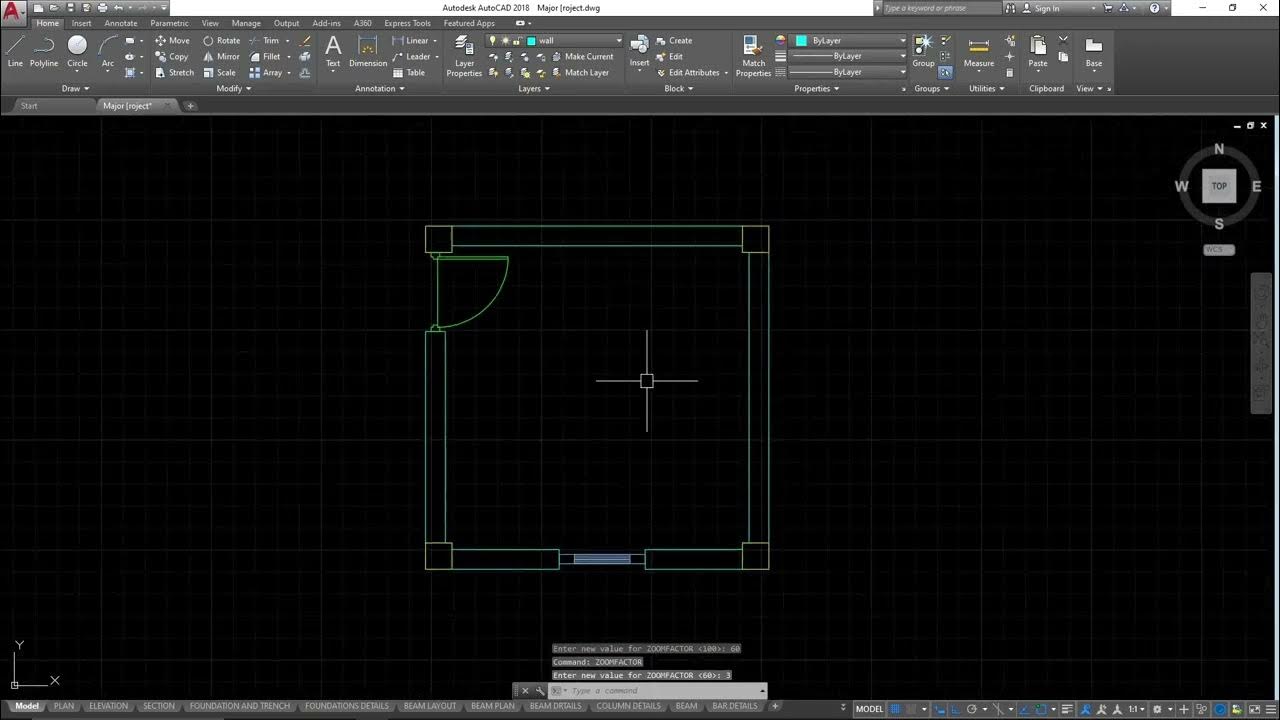This screenshot has height=720, width=1280.
Task: Switch to the Parametric ribbon tab
Action: (x=169, y=23)
